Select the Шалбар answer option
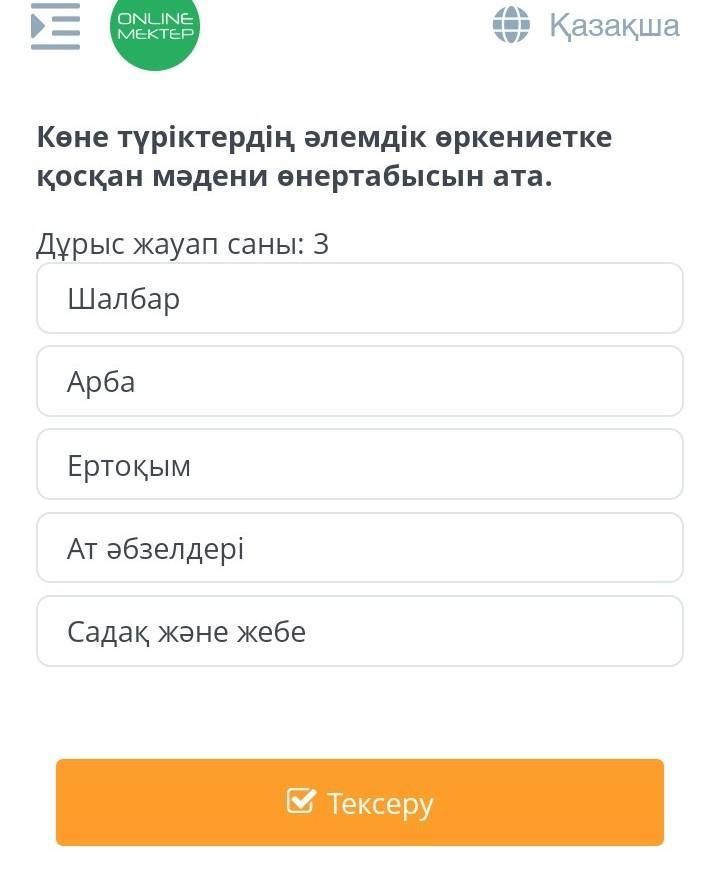 point(360,298)
